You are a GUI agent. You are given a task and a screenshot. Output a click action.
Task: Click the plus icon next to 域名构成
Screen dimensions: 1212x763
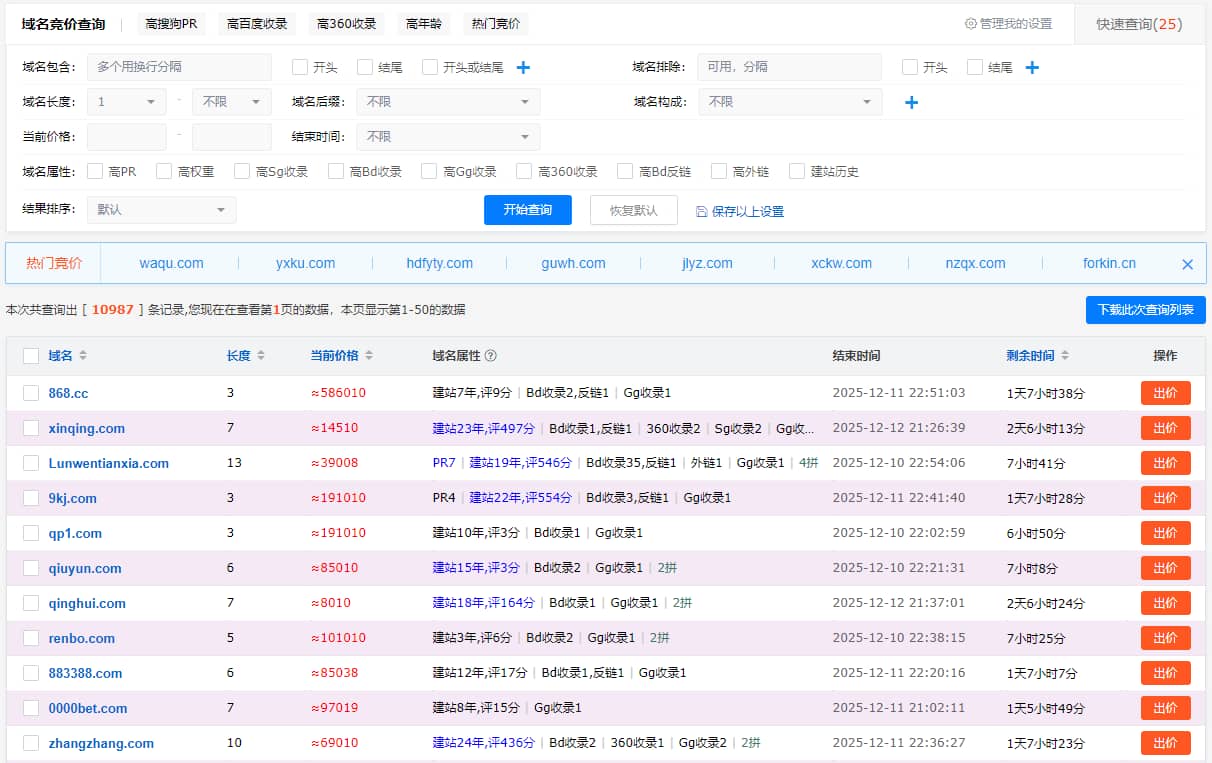tap(911, 101)
